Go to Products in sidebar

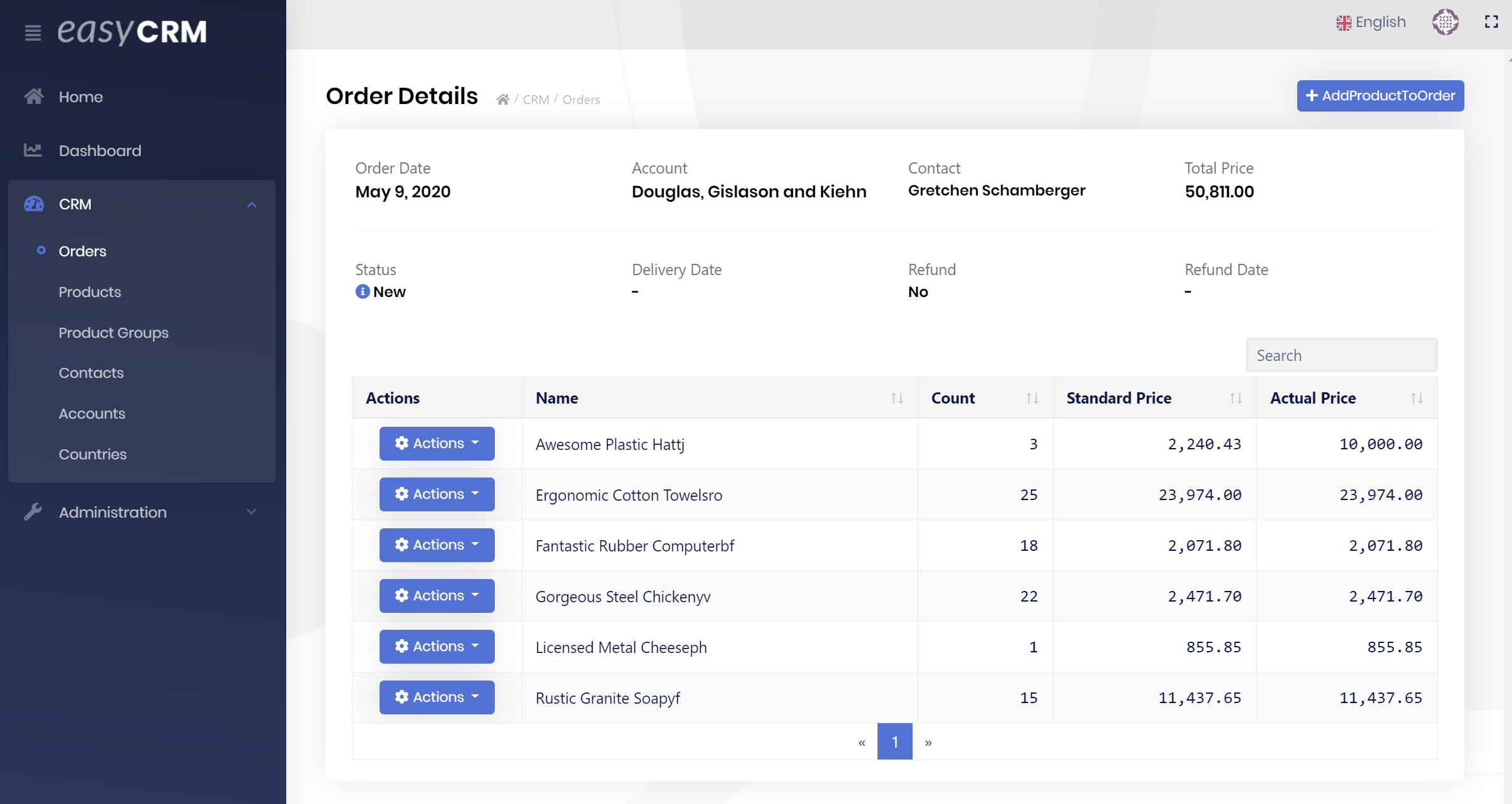[x=90, y=292]
